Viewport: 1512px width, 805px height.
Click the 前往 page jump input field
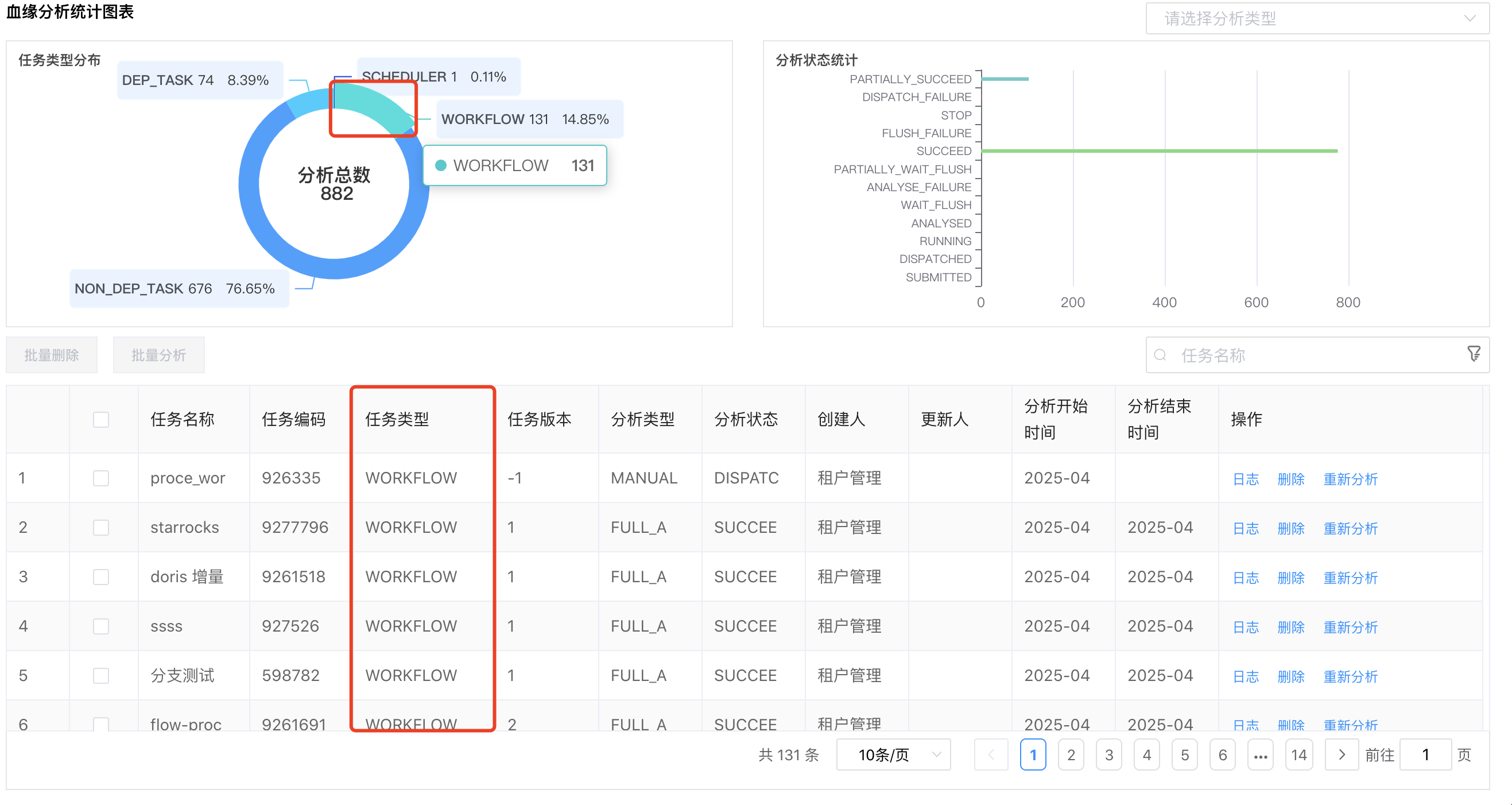click(x=1426, y=754)
